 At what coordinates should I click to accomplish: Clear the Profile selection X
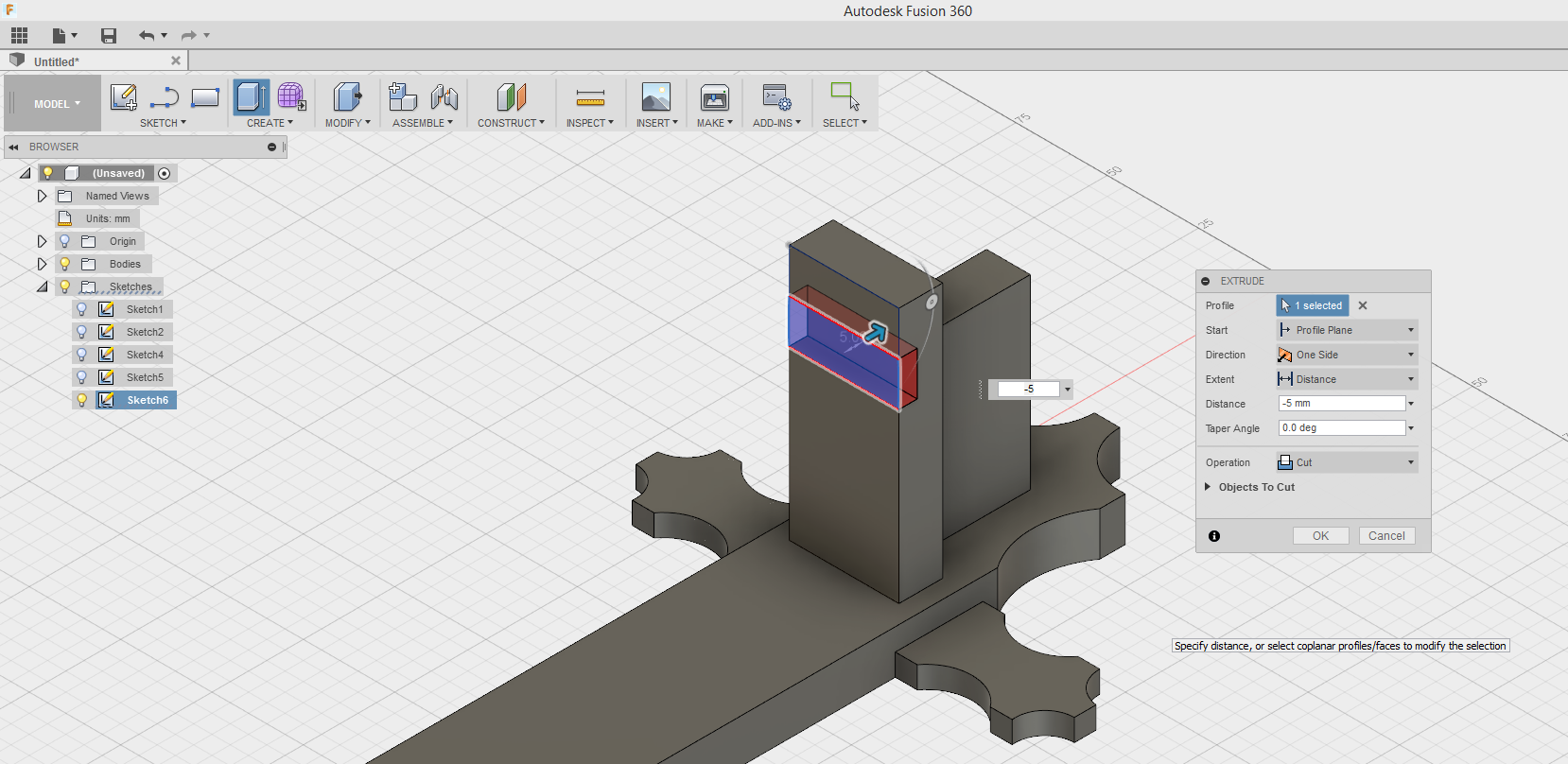click(x=1363, y=305)
